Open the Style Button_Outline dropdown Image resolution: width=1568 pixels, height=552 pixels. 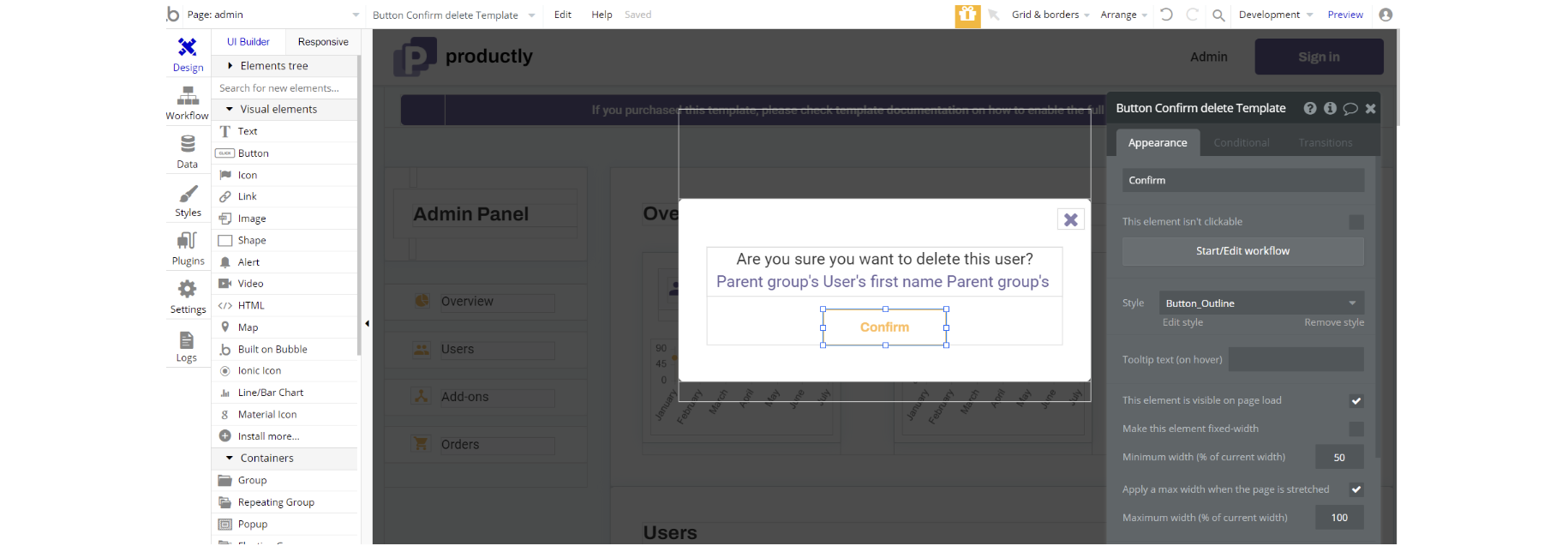1261,303
